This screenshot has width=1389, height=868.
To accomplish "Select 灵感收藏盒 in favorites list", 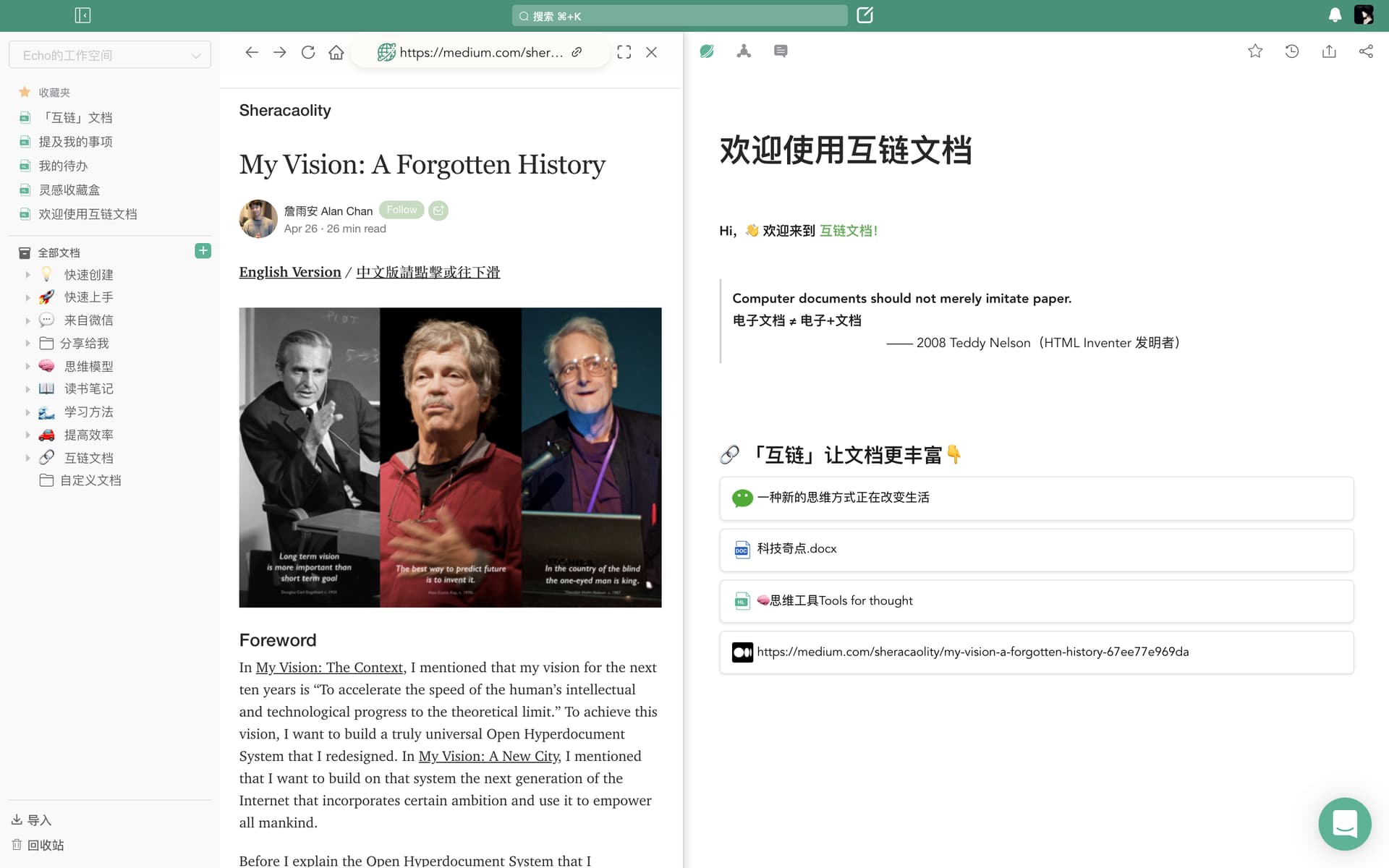I will click(x=69, y=190).
